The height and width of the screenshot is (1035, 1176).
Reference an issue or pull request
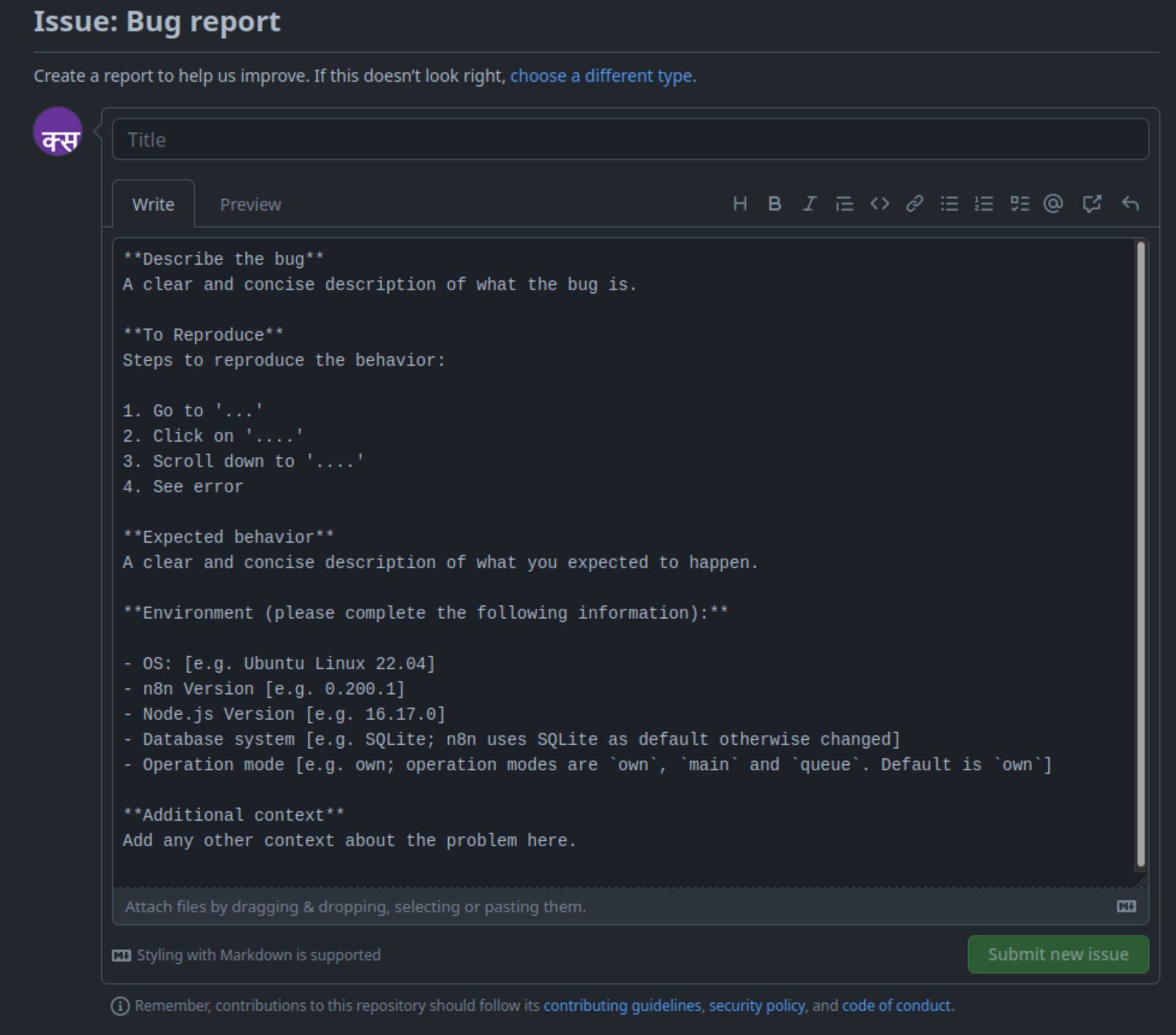tap(1092, 203)
